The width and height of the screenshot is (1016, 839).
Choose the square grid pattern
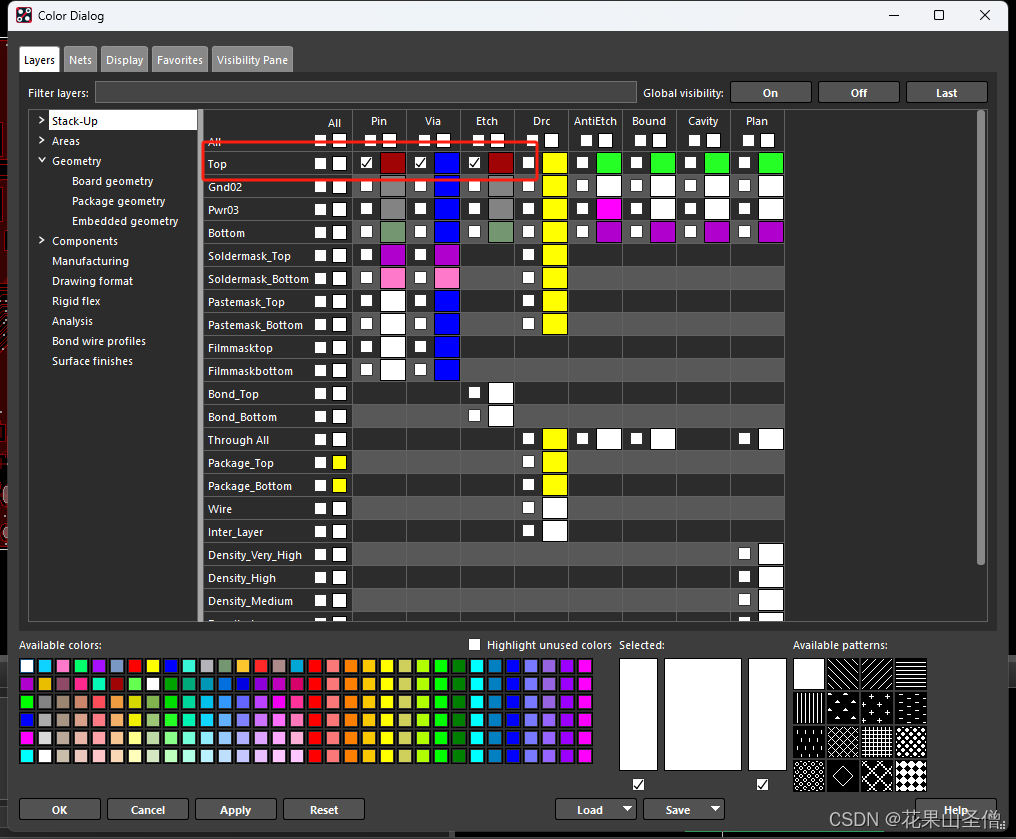coord(877,742)
